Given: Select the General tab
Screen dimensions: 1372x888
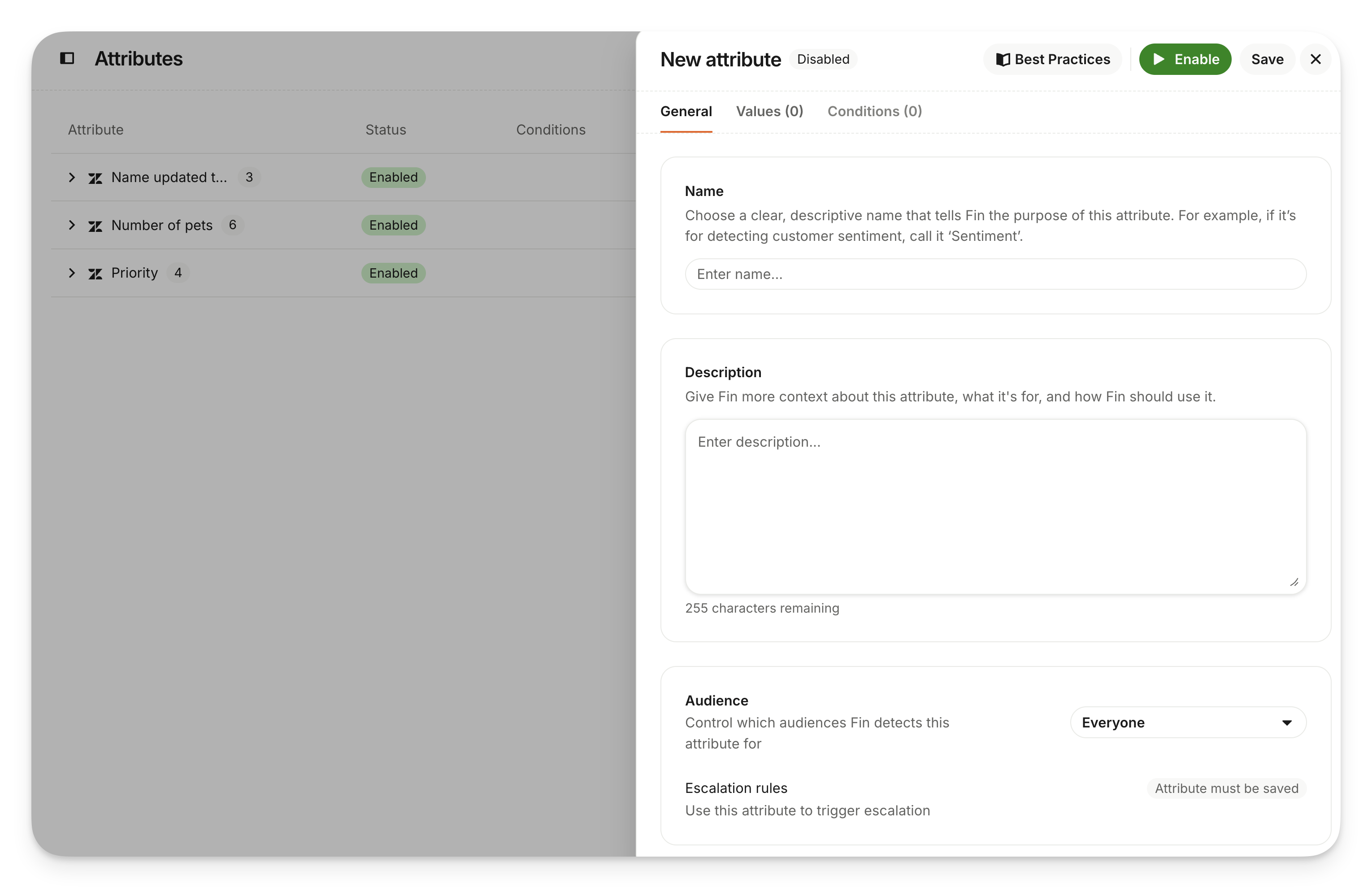Looking at the screenshot, I should pyautogui.click(x=686, y=111).
